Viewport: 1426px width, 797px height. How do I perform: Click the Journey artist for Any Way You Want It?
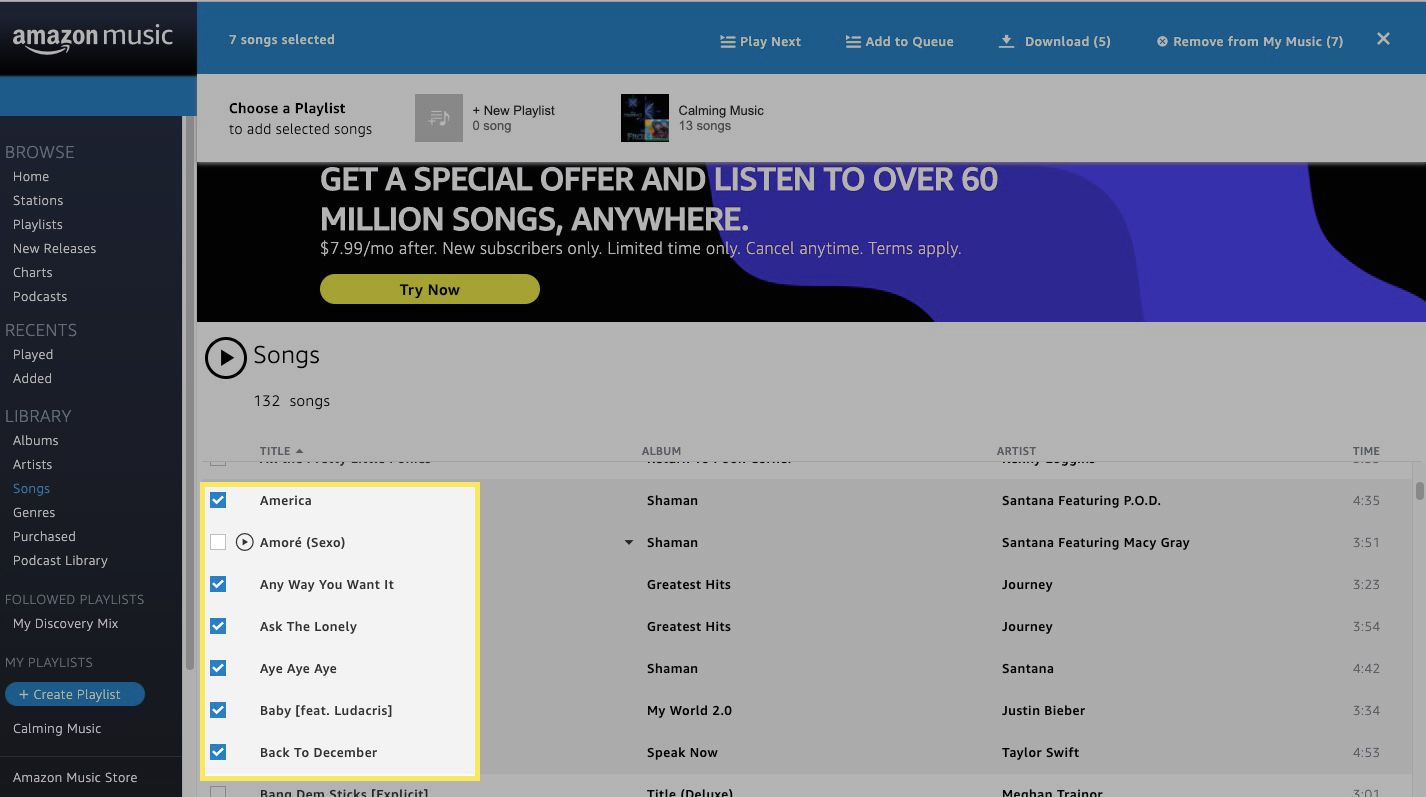(1027, 584)
